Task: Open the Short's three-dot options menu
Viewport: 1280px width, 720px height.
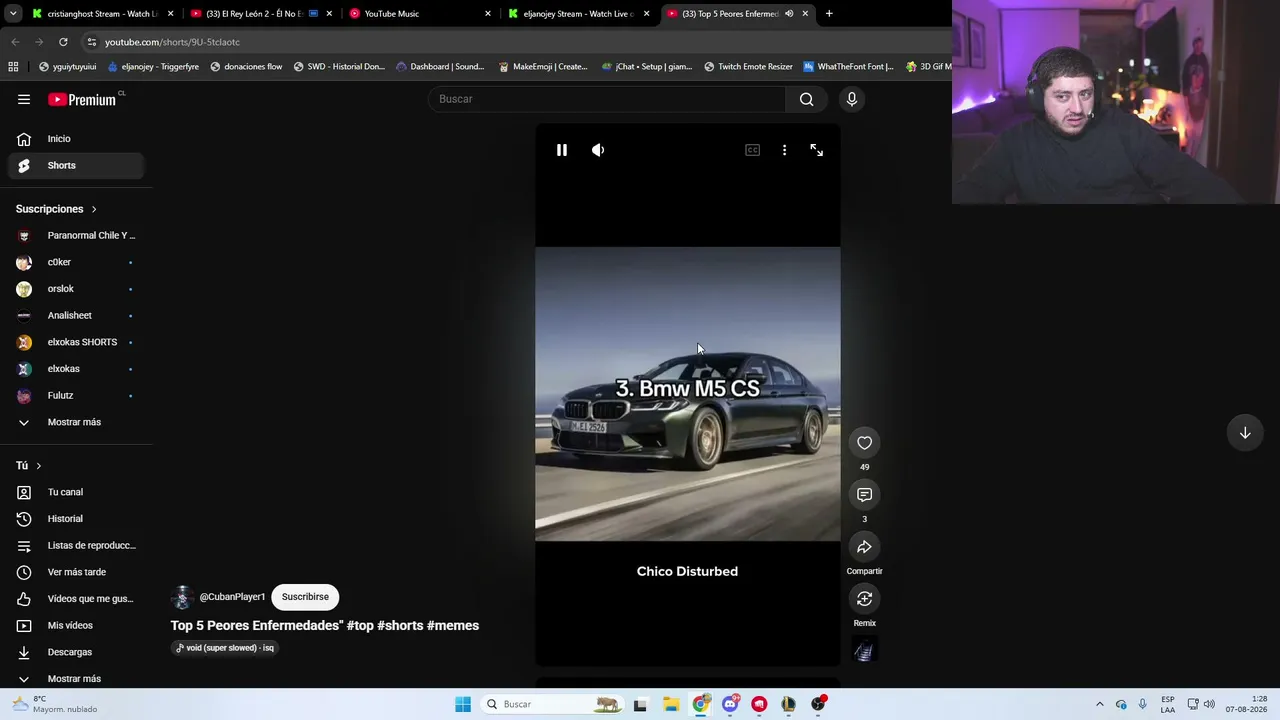Action: point(784,150)
